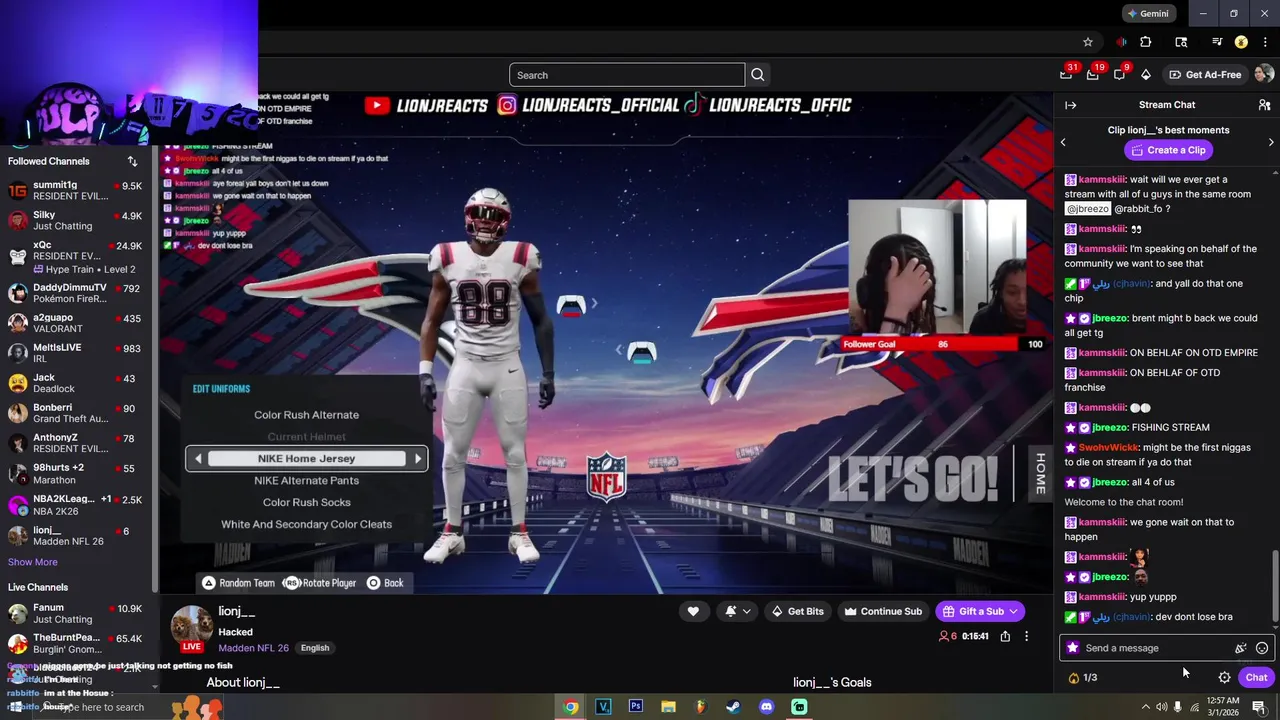Open the Madden NFL 26 category link

pos(253,648)
